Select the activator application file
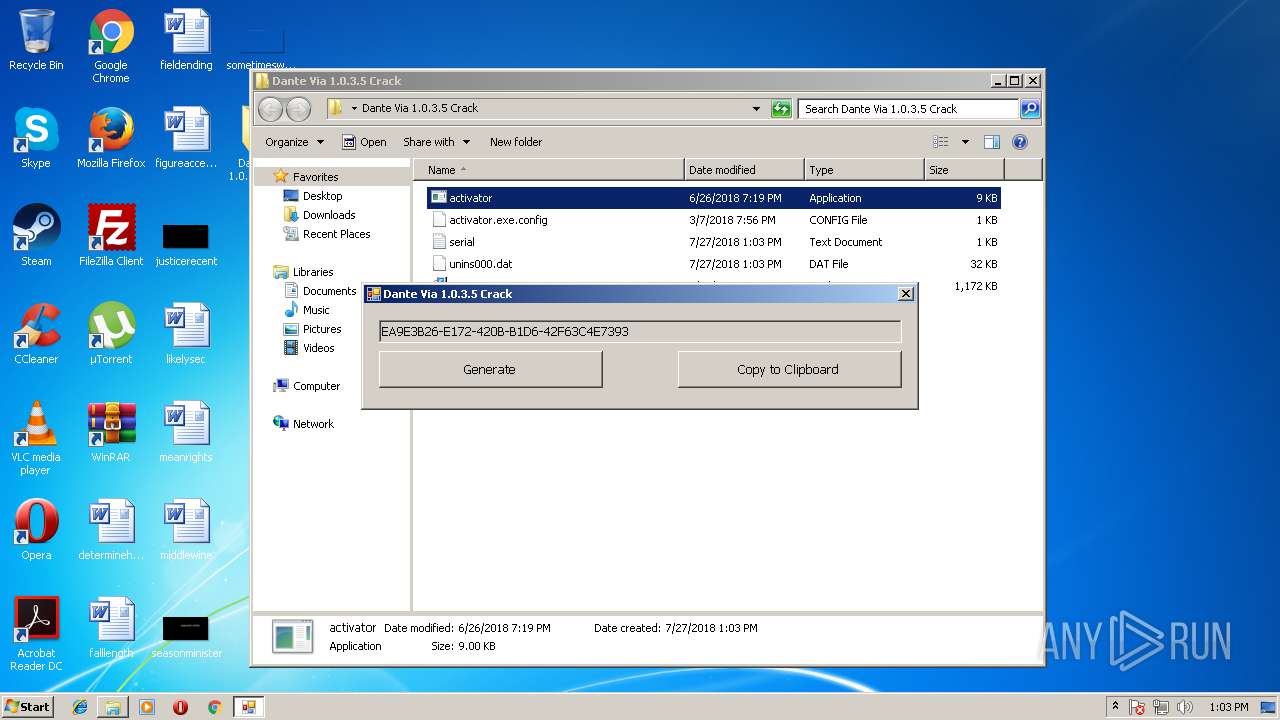The image size is (1280, 720). [x=713, y=198]
